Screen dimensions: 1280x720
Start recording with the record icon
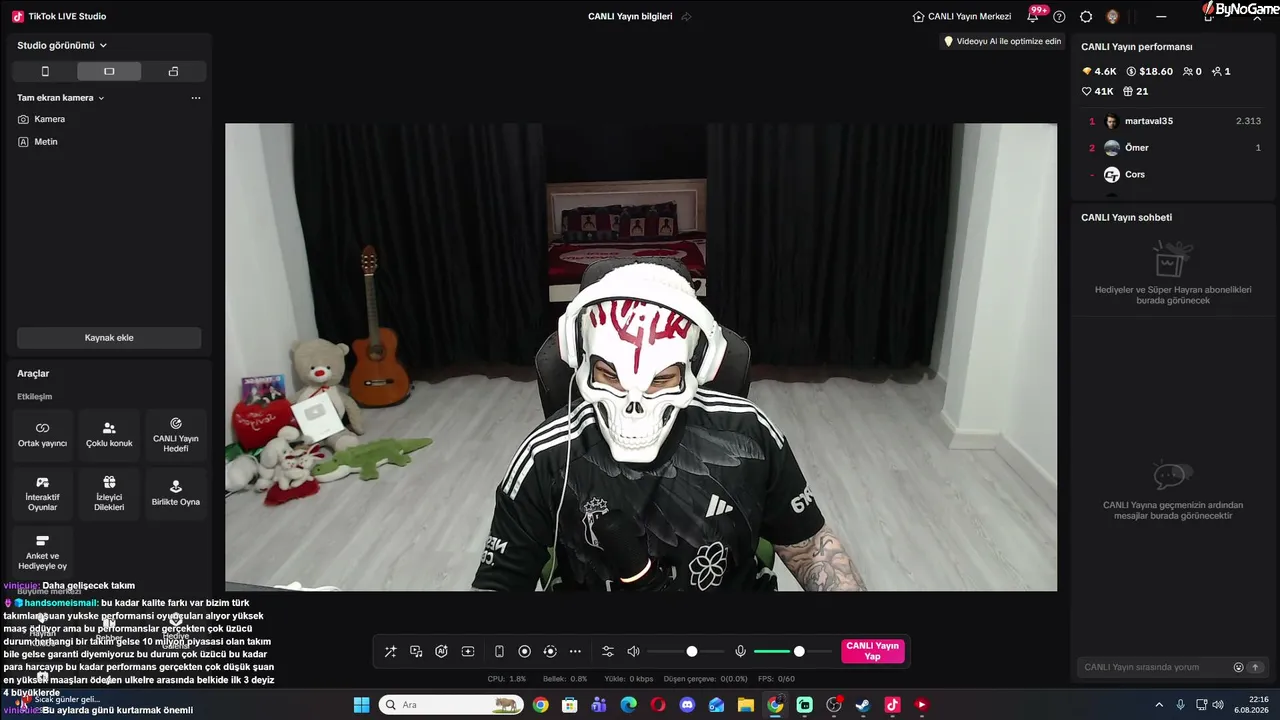(x=524, y=652)
